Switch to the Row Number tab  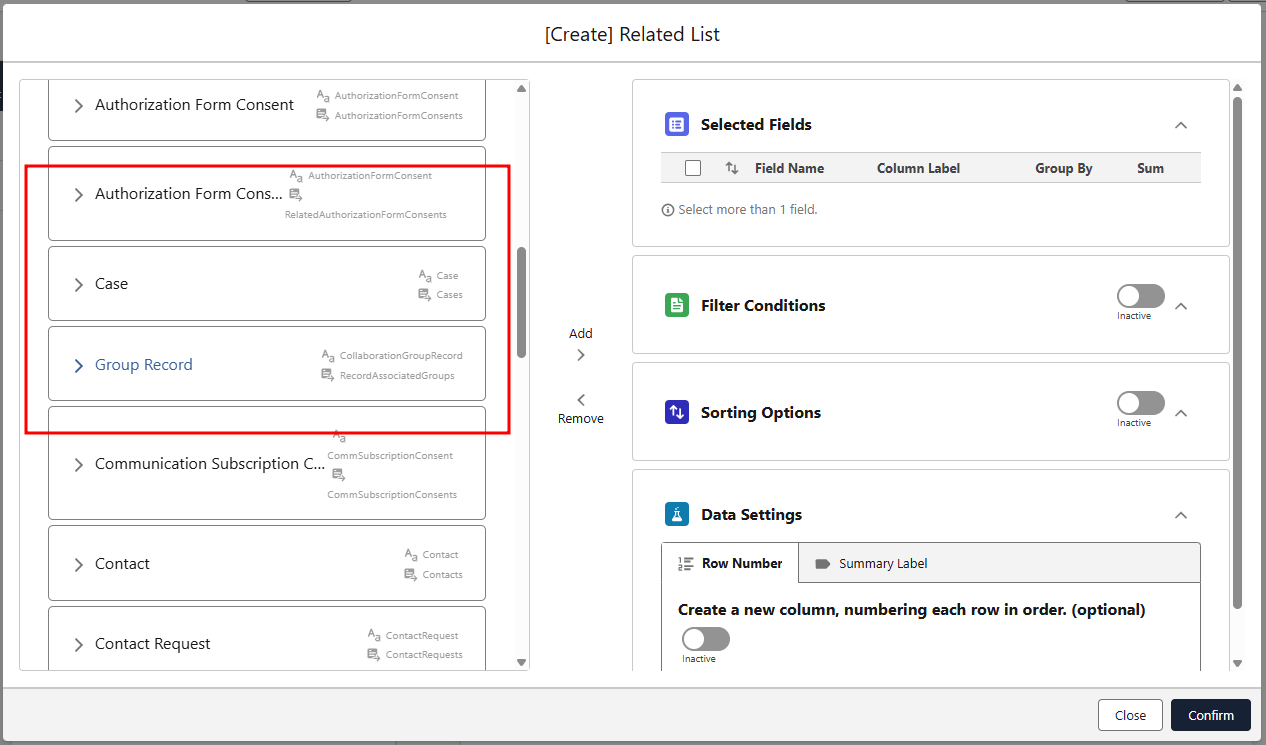[x=730, y=563]
